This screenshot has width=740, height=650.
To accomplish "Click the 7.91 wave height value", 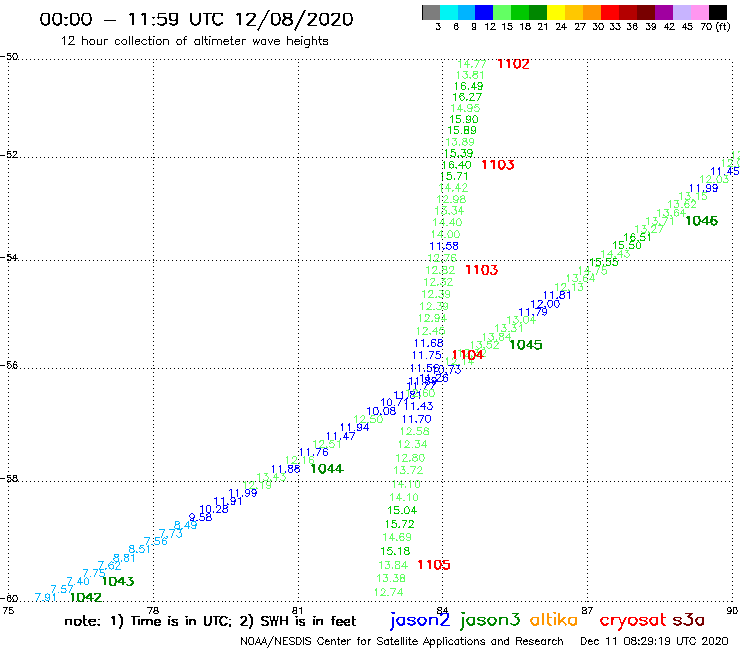I will click(46, 597).
